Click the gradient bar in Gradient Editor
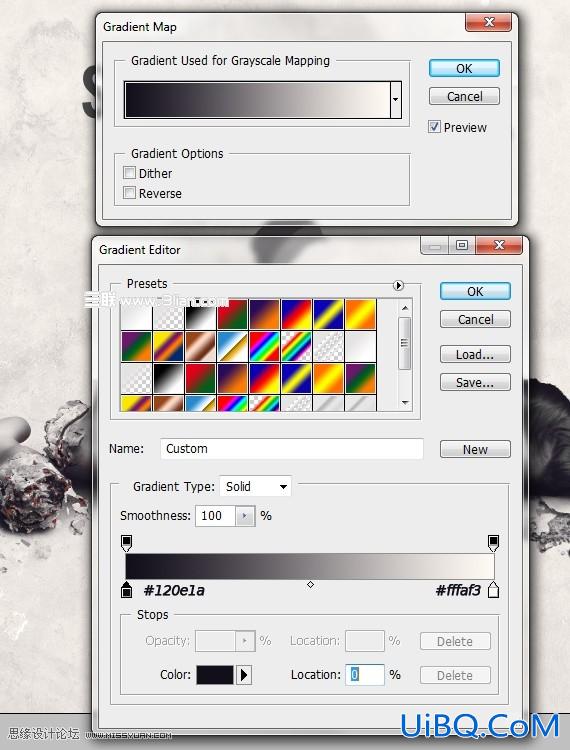The width and height of the screenshot is (570, 750). coord(310,566)
